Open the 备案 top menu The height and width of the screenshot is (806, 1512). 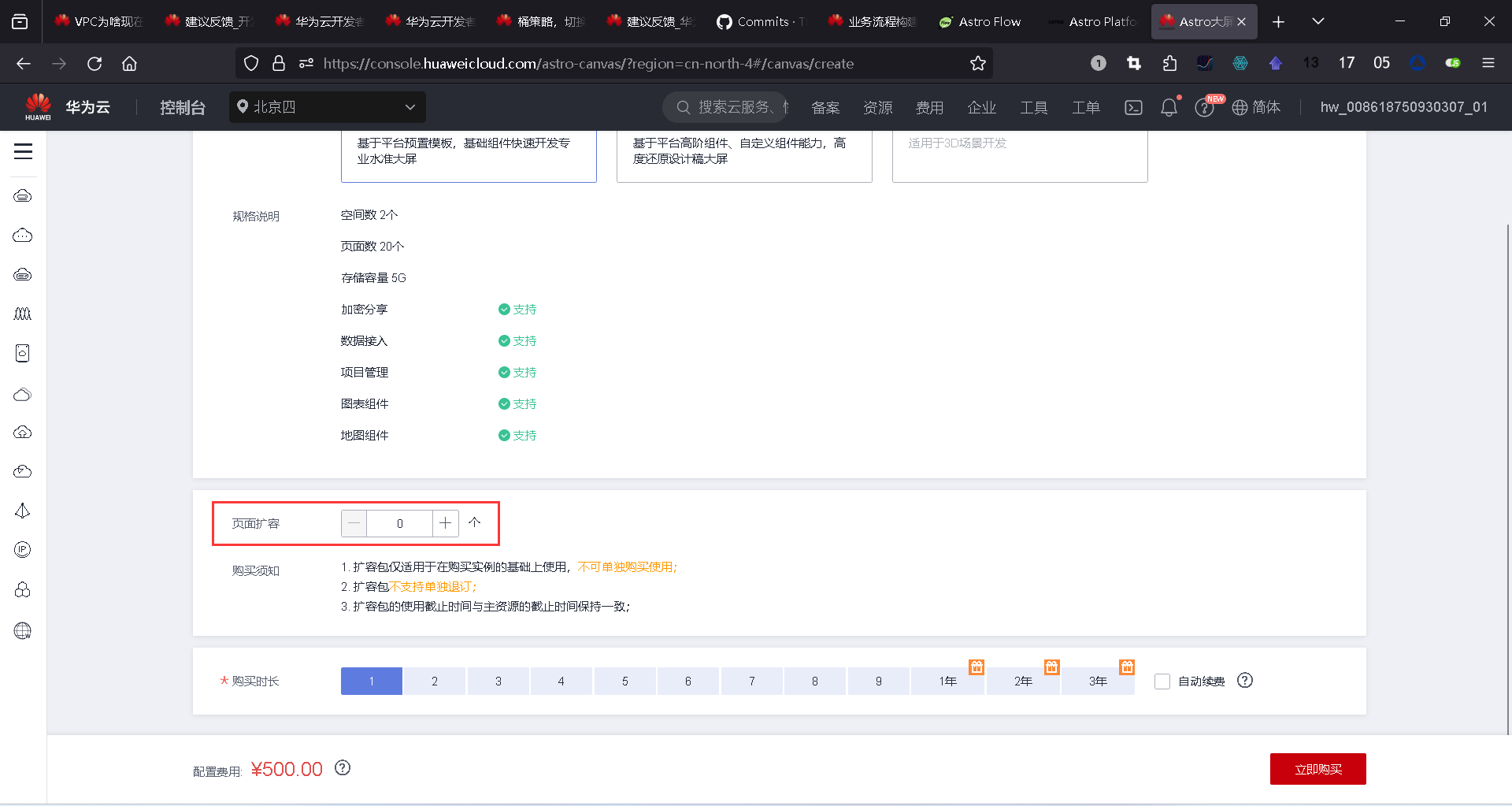[x=826, y=107]
